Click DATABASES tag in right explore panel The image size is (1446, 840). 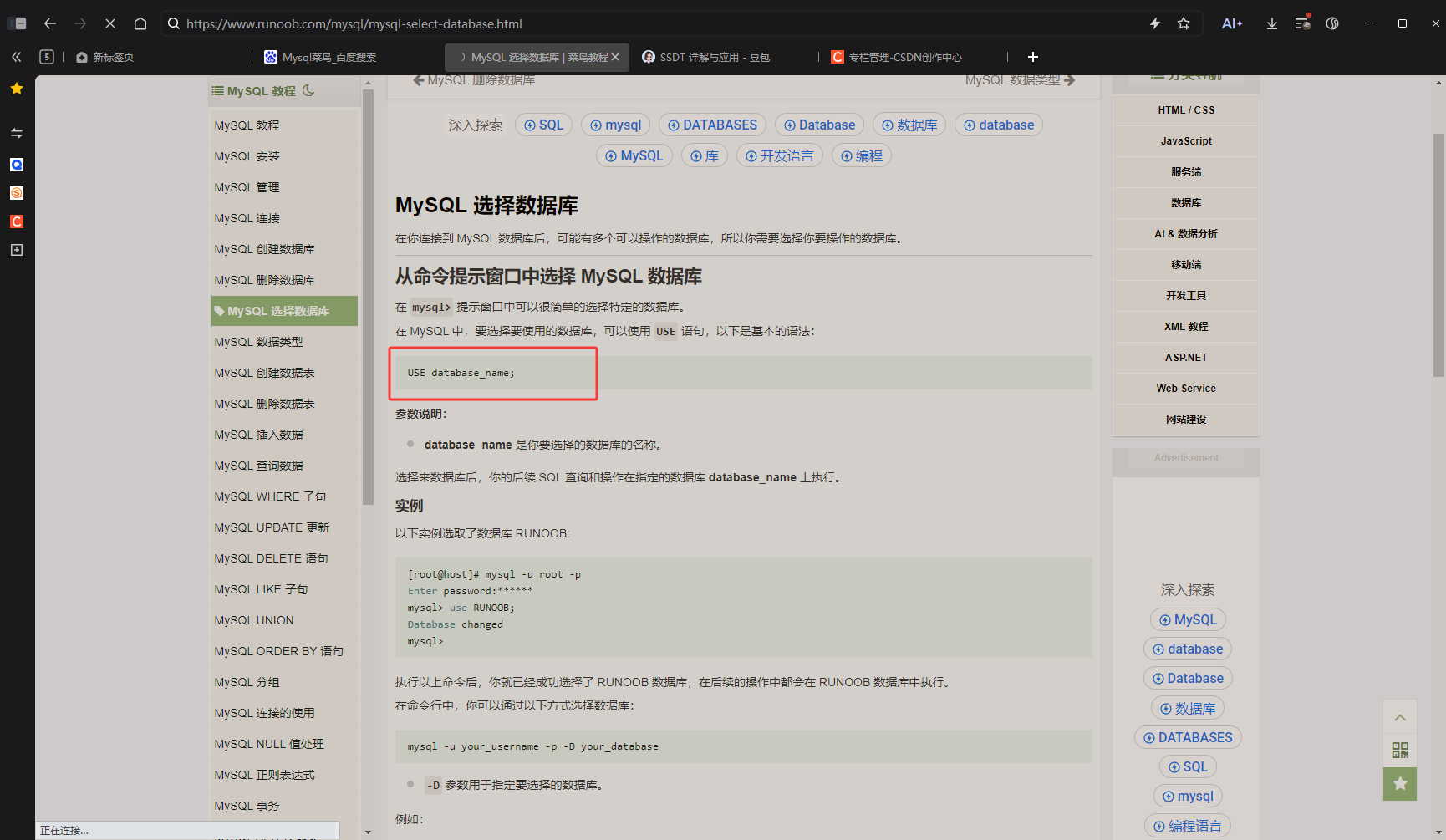1188,737
